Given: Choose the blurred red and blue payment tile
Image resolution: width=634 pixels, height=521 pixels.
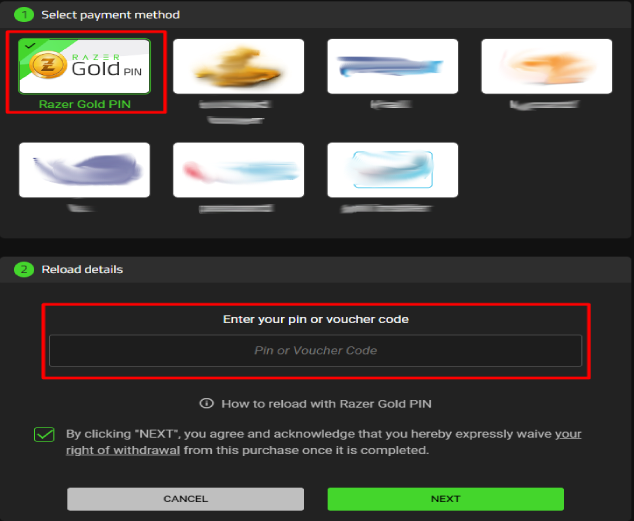Looking at the screenshot, I should (x=238, y=170).
